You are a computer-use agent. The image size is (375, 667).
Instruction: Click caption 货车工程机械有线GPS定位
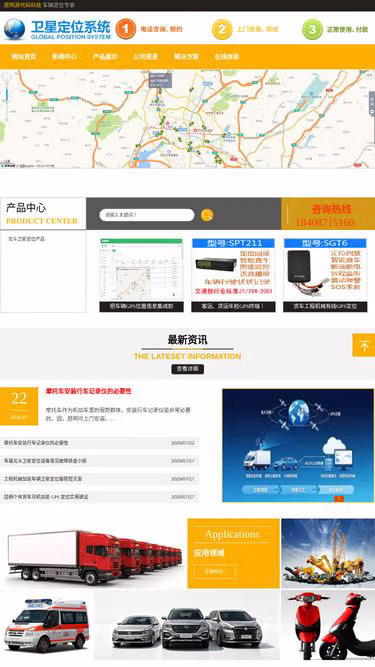coord(325,306)
